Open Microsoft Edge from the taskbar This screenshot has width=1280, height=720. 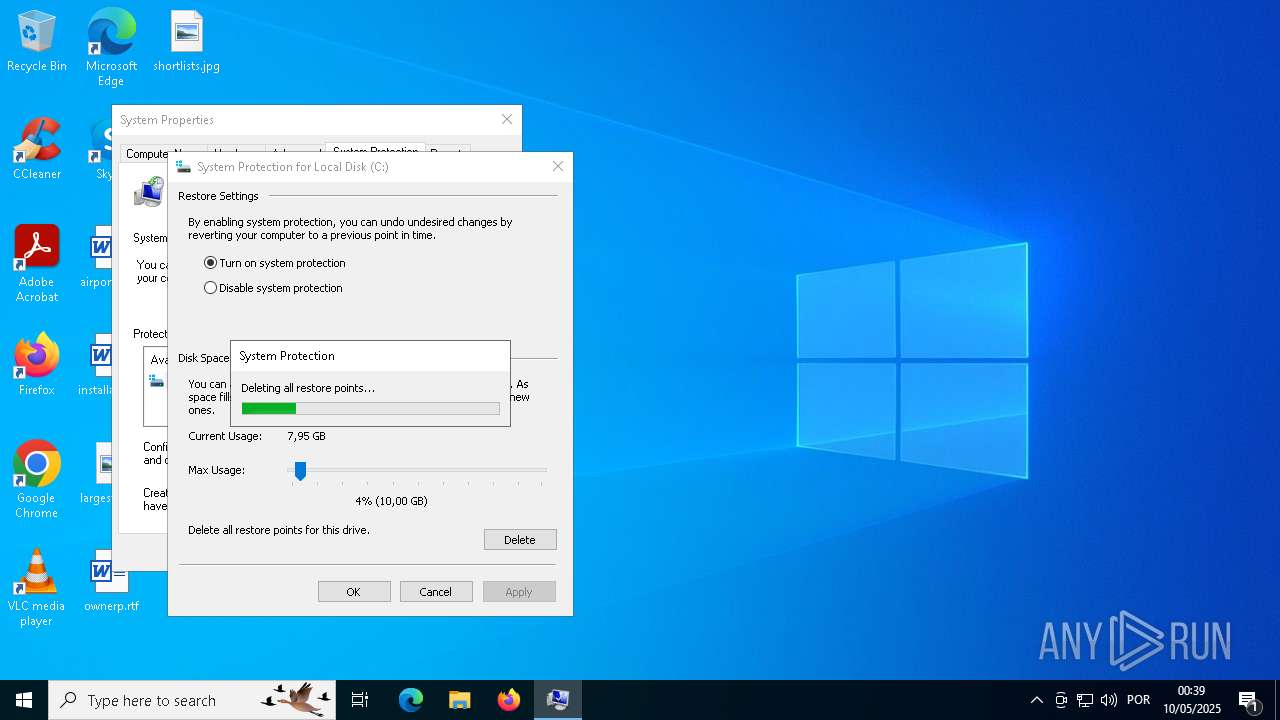click(x=411, y=700)
